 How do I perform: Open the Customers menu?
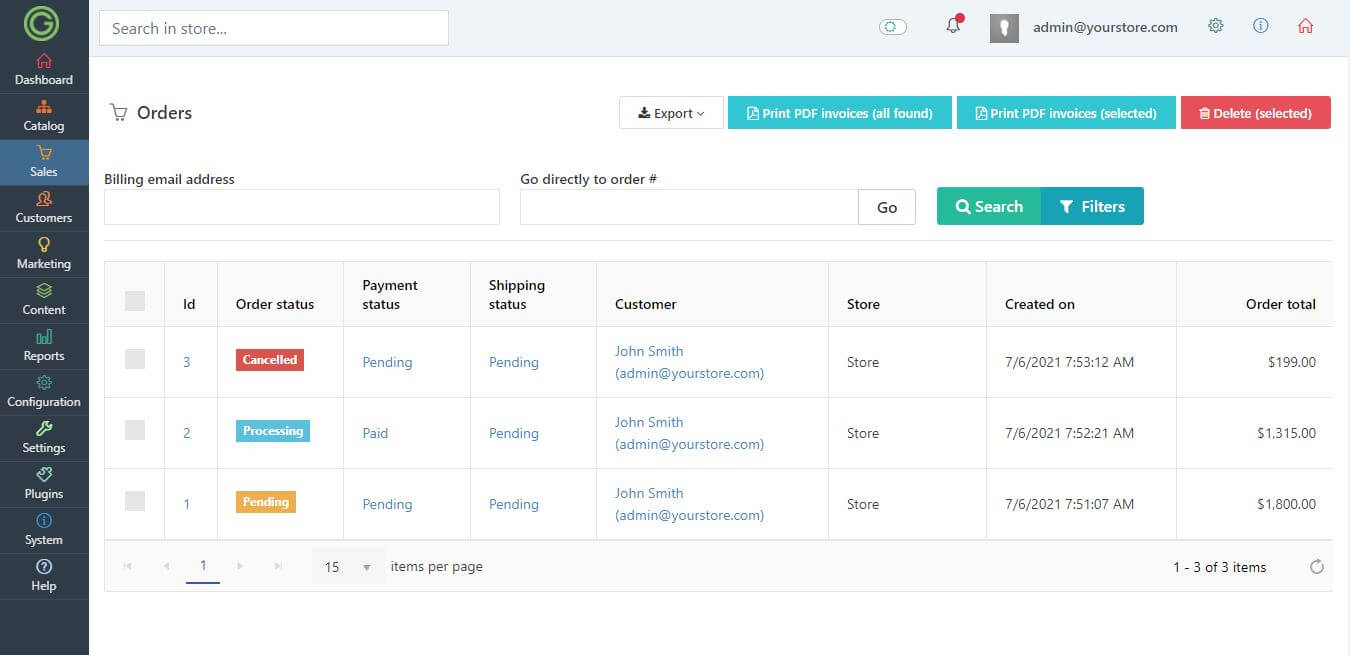[44, 208]
